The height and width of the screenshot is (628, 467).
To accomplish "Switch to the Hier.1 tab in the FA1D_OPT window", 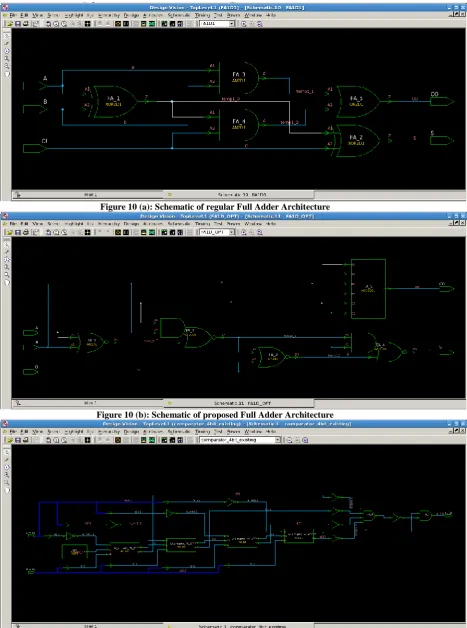I will click(88, 403).
